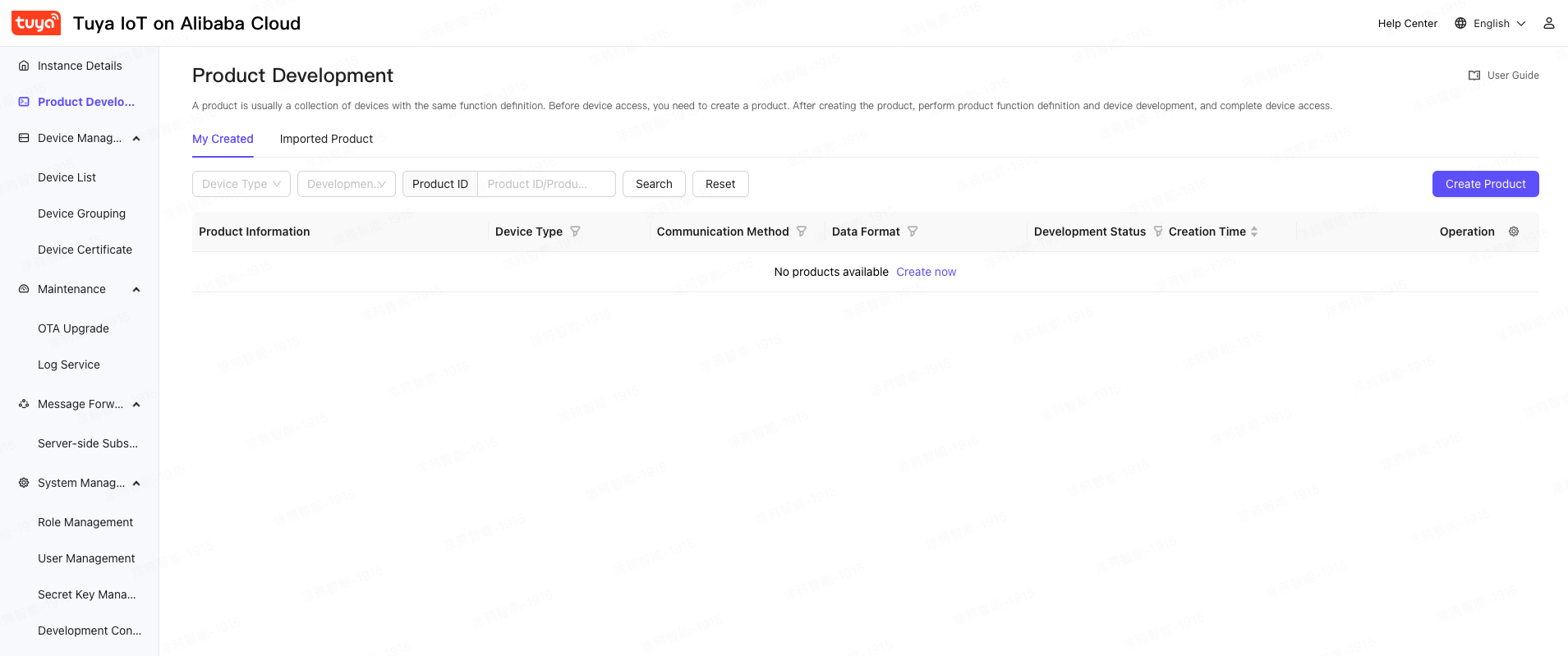The height and width of the screenshot is (656, 1568).
Task: Click System Management gear icon
Action: [24, 483]
